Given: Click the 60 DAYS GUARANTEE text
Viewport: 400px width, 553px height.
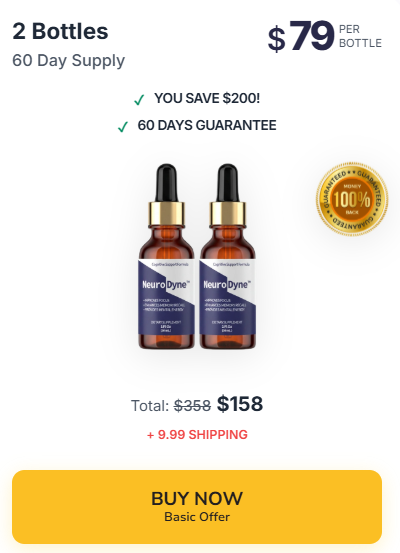Looking at the screenshot, I should pyautogui.click(x=207, y=125).
